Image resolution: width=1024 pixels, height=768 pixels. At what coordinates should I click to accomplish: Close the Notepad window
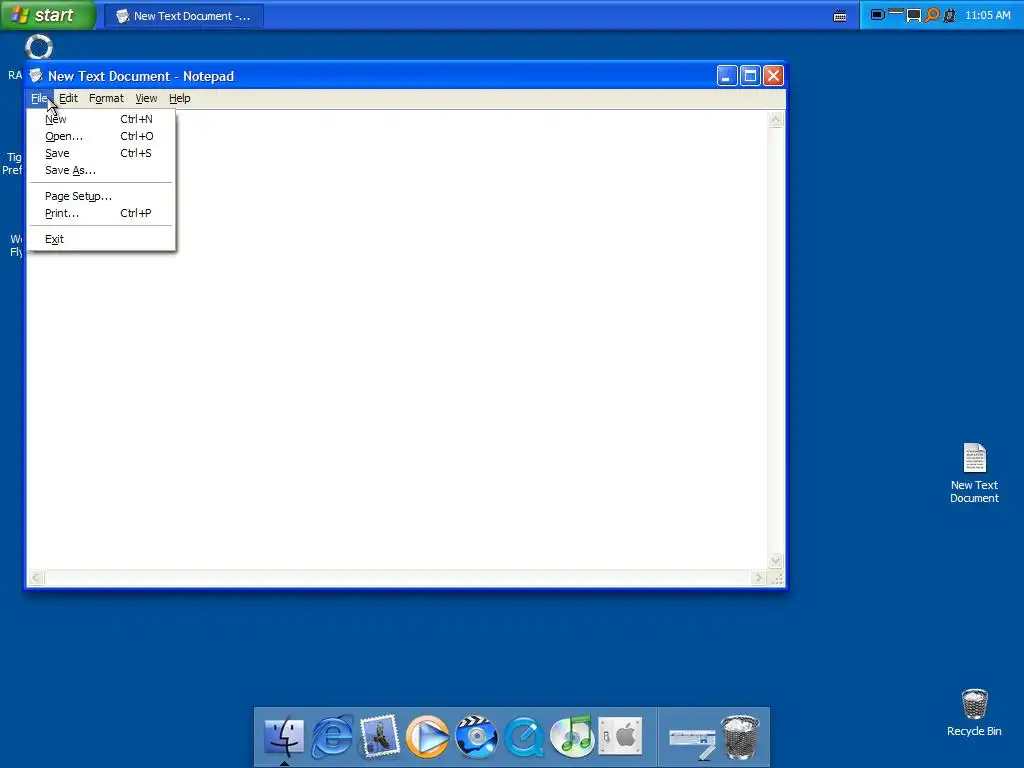pos(774,76)
